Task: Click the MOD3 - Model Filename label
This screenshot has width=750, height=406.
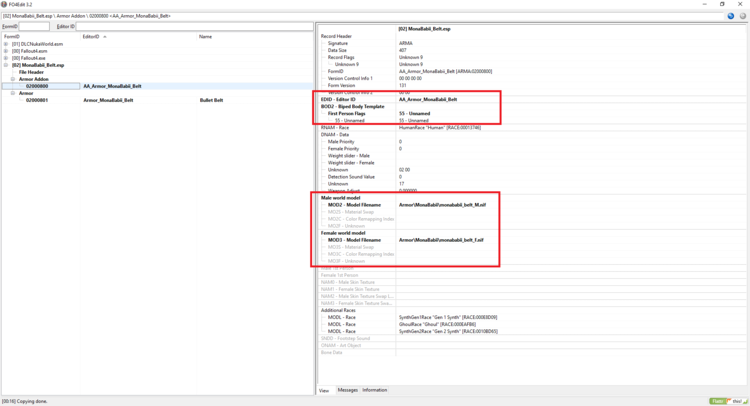Action: point(354,240)
